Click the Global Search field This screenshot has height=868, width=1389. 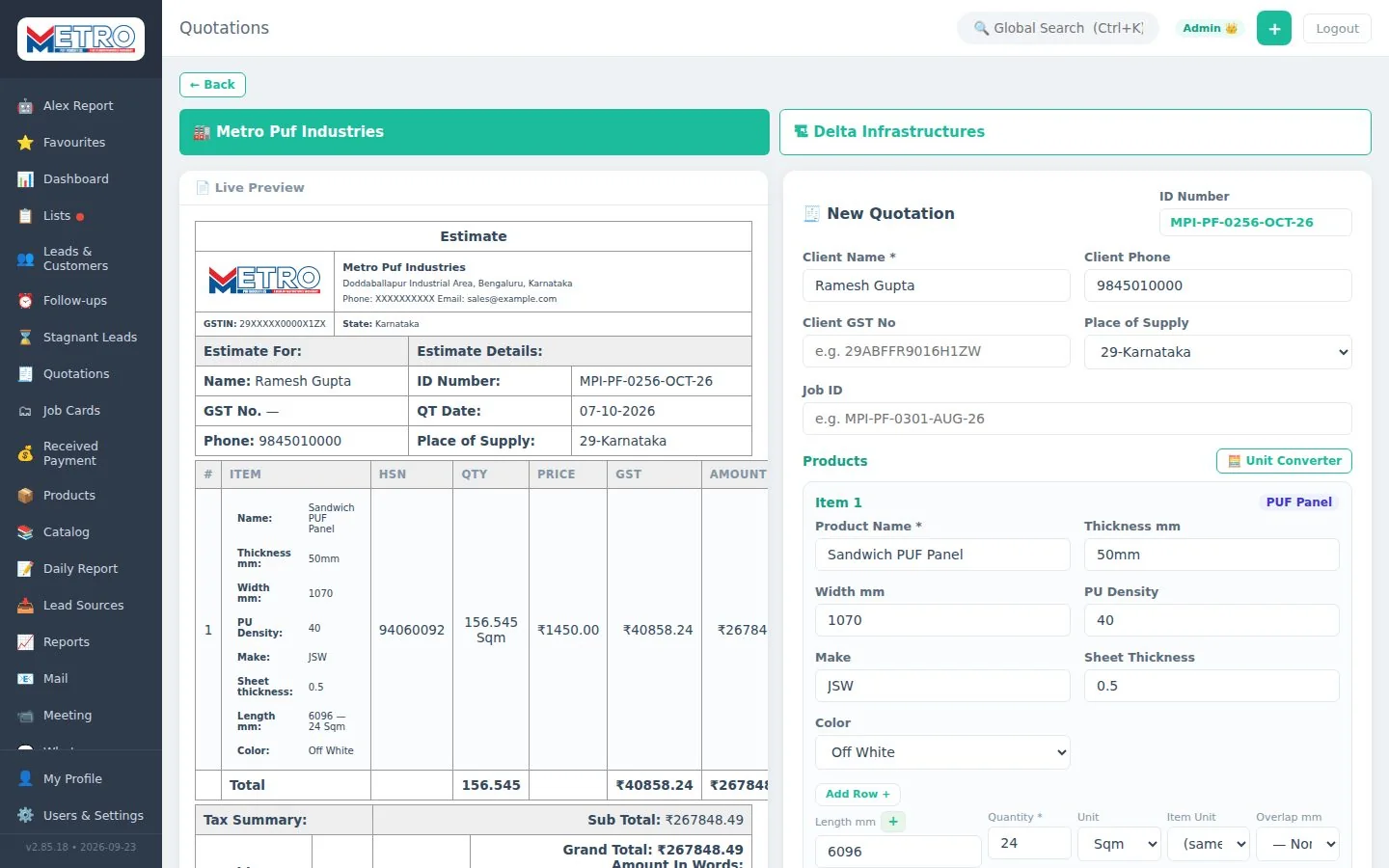(1058, 28)
